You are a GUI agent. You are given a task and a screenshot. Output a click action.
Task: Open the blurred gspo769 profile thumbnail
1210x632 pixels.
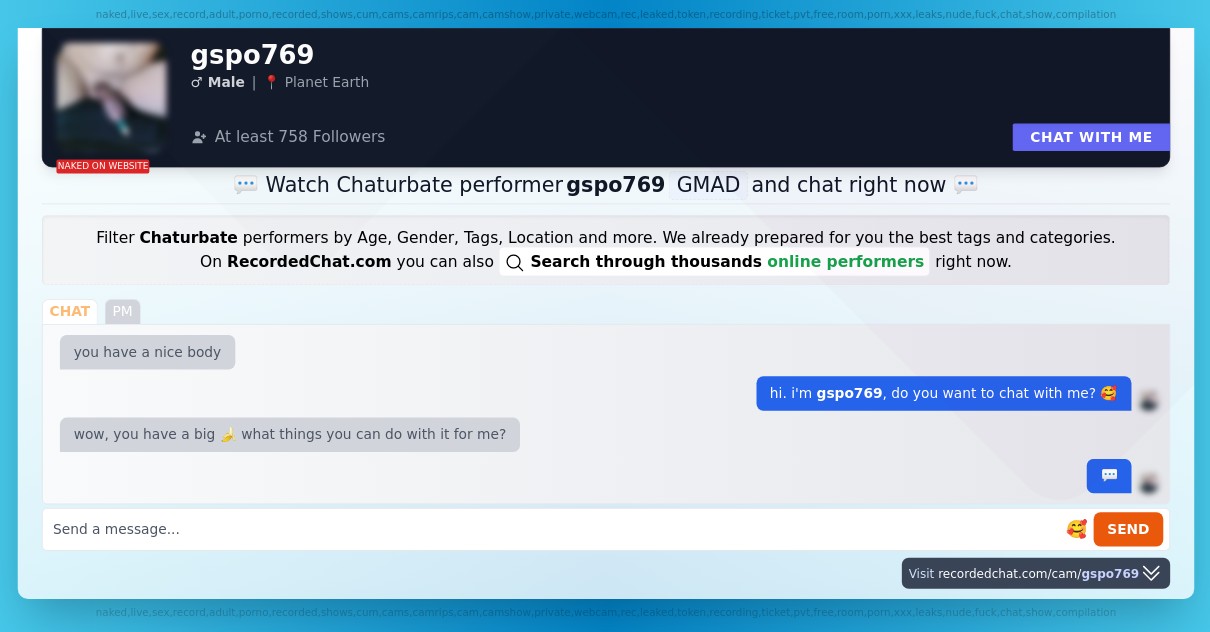(111, 97)
